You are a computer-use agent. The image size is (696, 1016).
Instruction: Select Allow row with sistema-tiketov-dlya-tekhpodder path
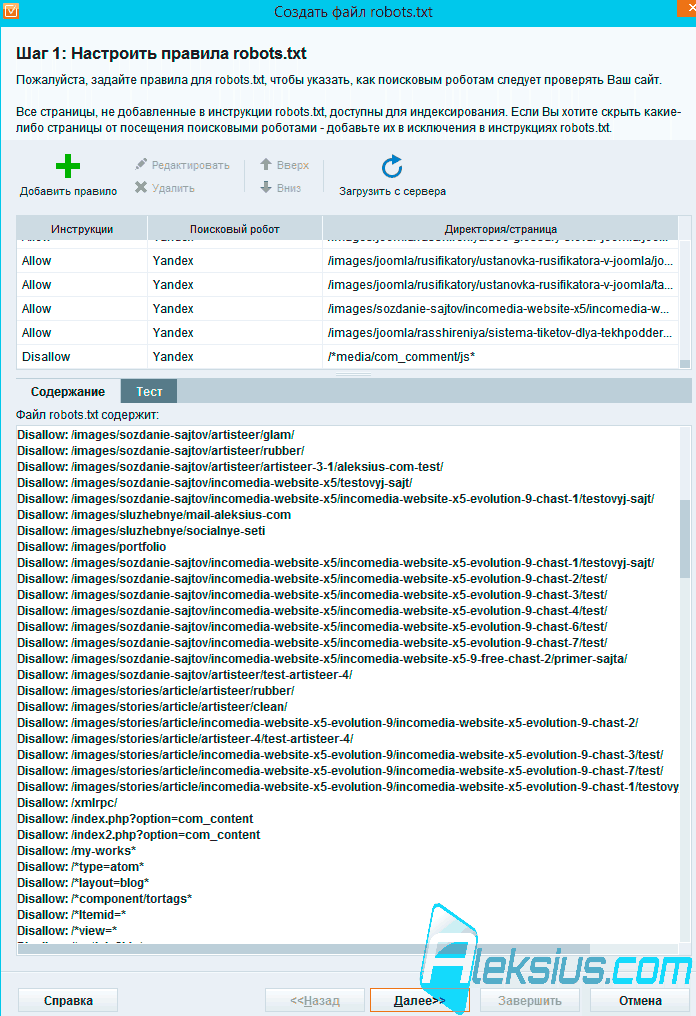(347, 332)
